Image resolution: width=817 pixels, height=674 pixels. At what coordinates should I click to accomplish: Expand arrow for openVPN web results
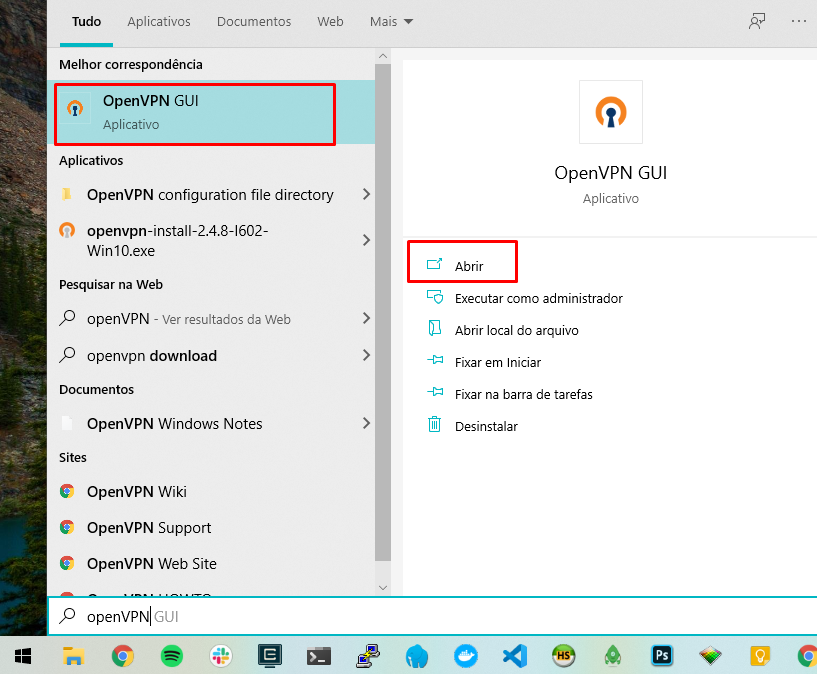point(366,318)
